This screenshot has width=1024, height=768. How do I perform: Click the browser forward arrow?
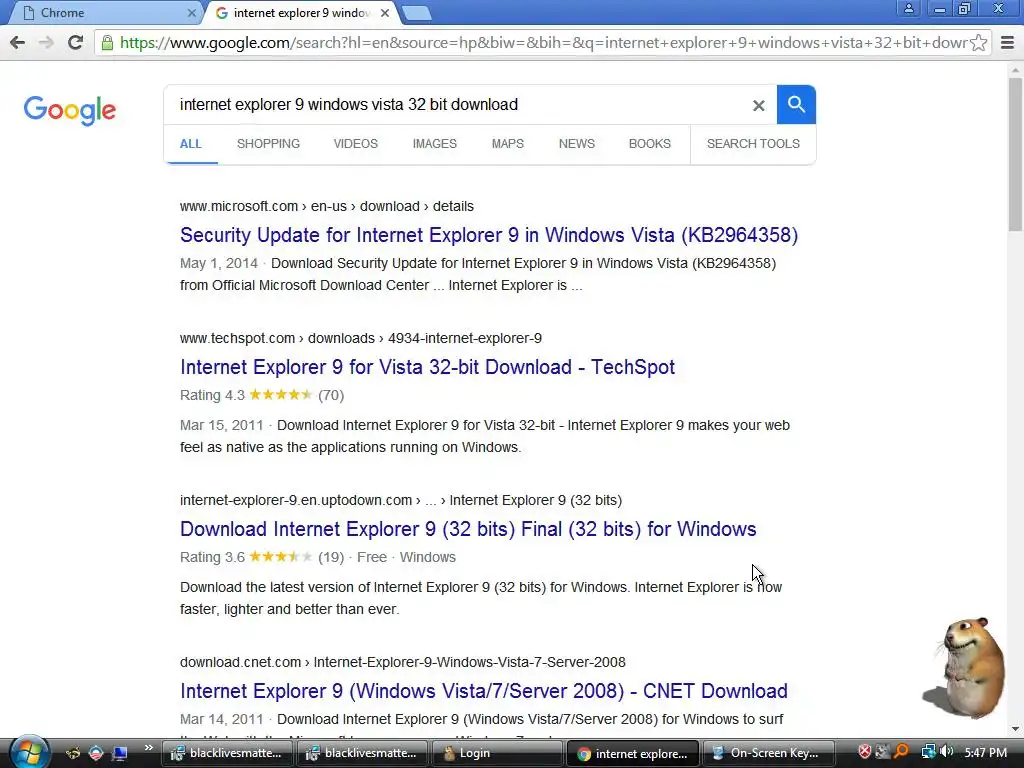46,42
